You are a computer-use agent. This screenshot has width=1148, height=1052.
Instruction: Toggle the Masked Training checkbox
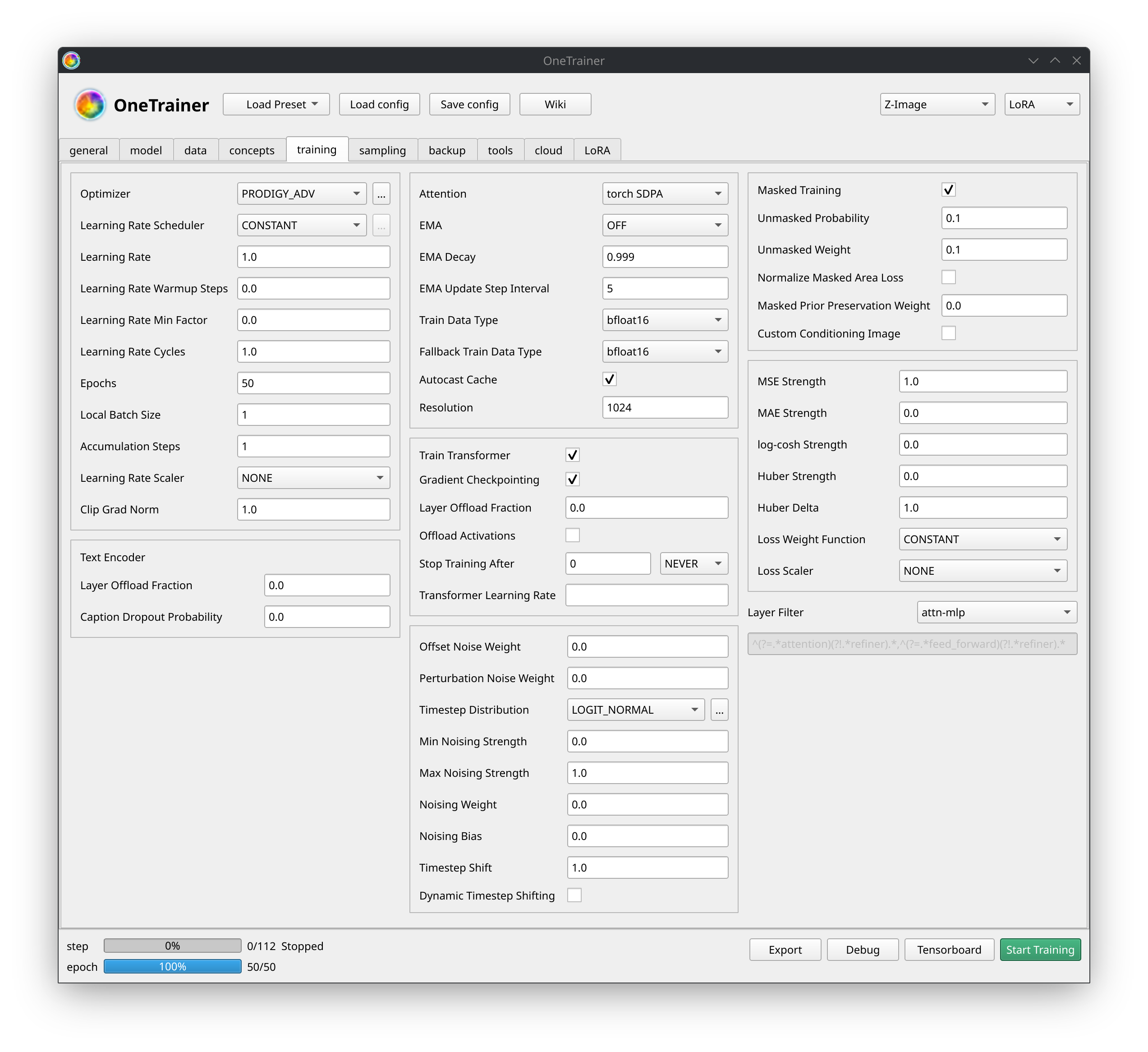click(948, 189)
